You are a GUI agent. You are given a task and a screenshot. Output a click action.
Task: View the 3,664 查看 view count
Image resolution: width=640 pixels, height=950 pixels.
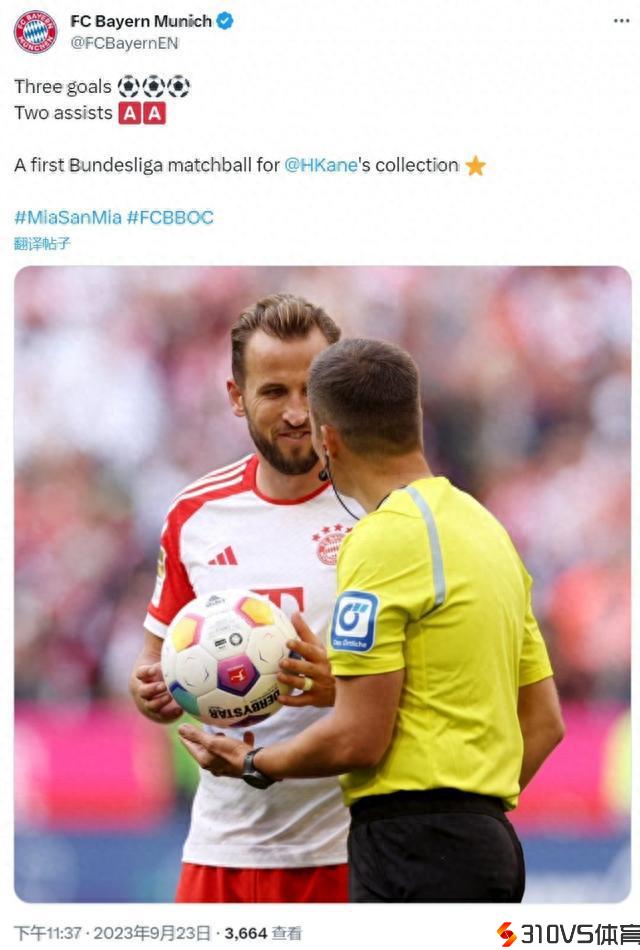(262, 933)
